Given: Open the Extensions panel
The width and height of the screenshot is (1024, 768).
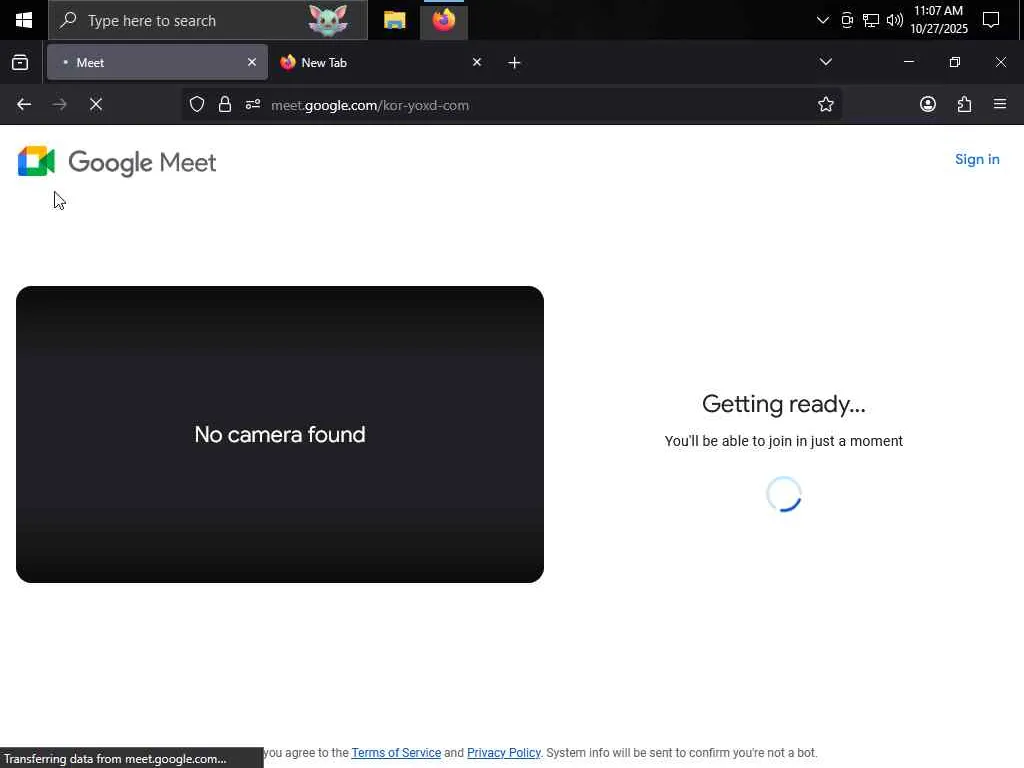Looking at the screenshot, I should [x=964, y=104].
